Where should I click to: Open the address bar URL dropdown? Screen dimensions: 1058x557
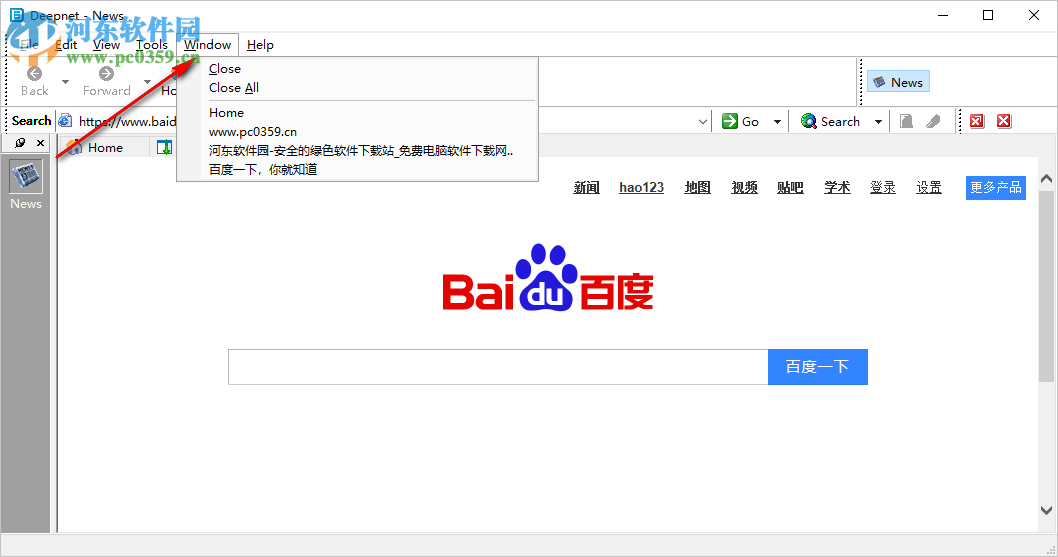click(702, 122)
